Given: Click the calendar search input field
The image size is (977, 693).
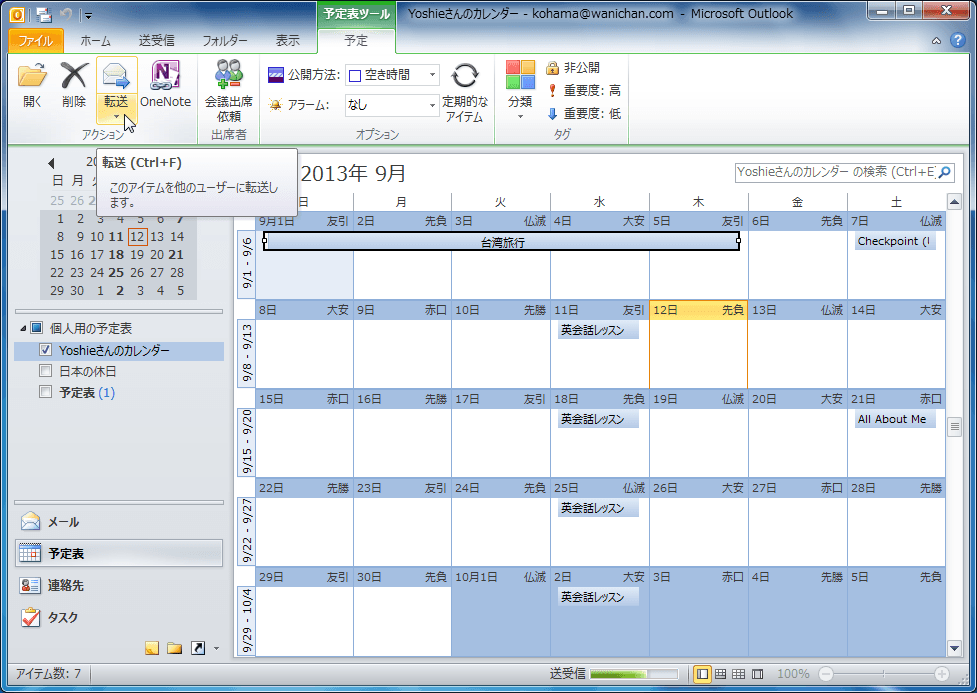Looking at the screenshot, I should tap(836, 172).
